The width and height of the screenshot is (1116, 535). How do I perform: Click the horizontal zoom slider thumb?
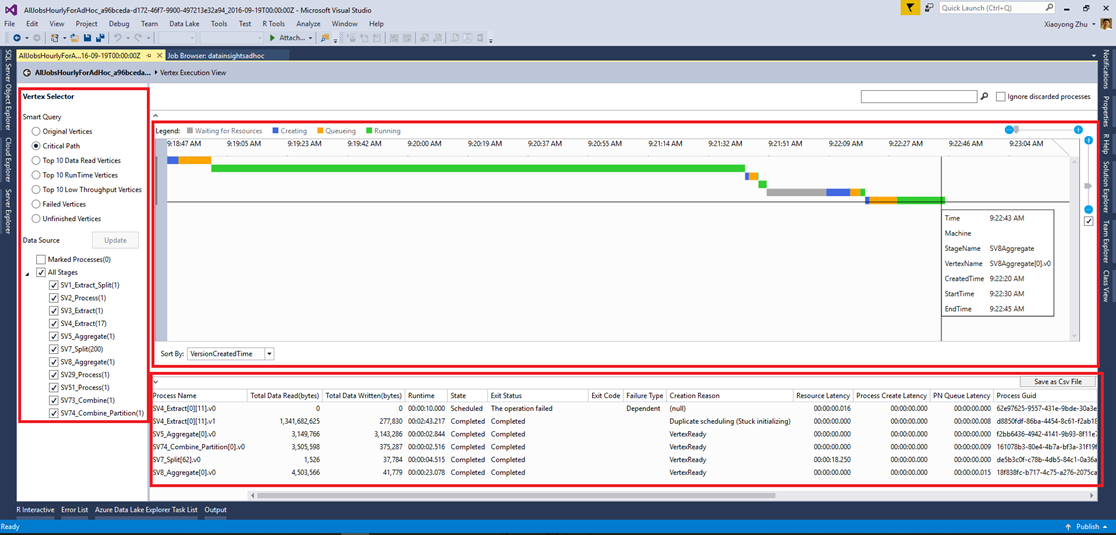pyautogui.click(x=1016, y=130)
